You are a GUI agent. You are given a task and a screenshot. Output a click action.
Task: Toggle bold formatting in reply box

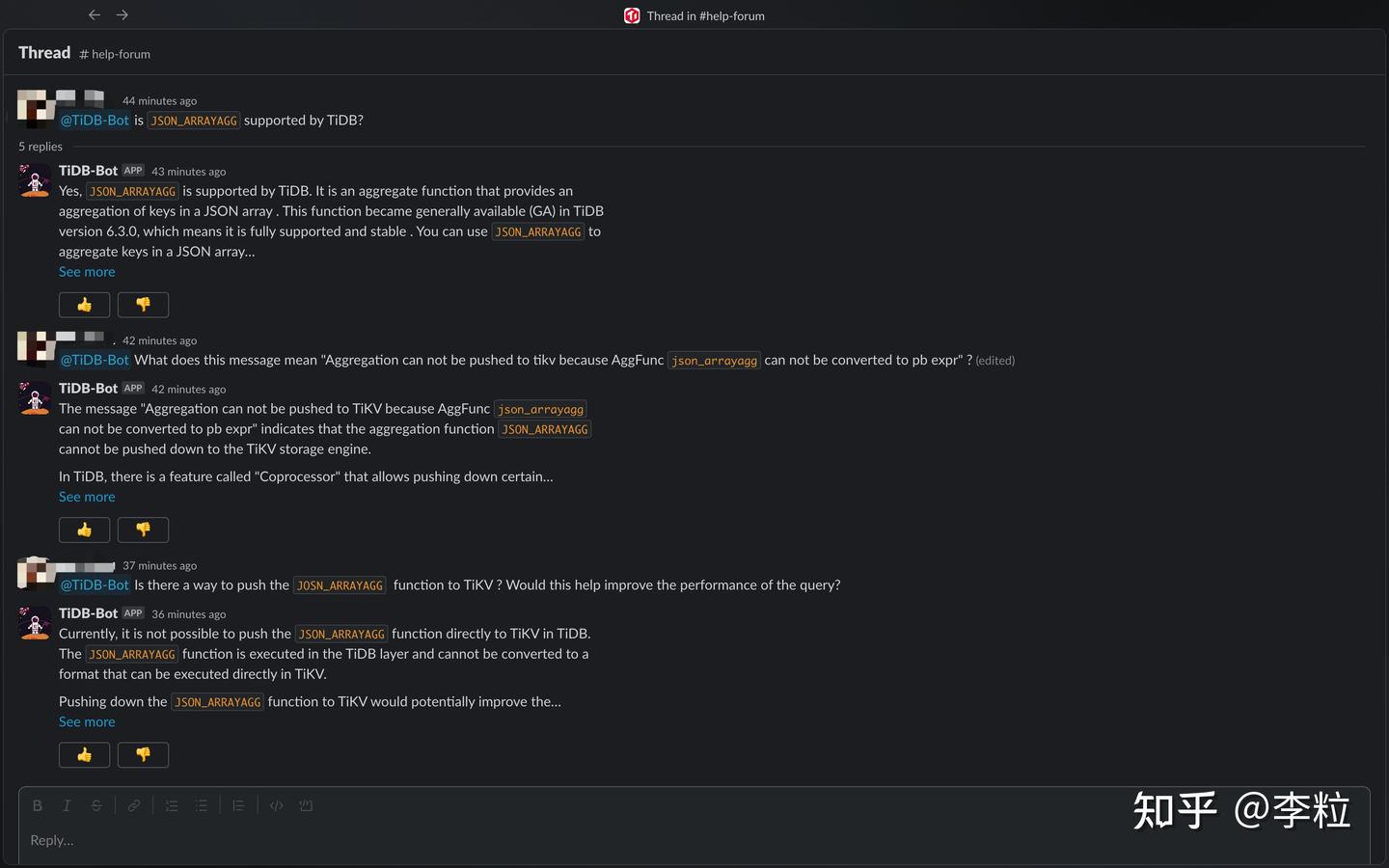click(38, 805)
